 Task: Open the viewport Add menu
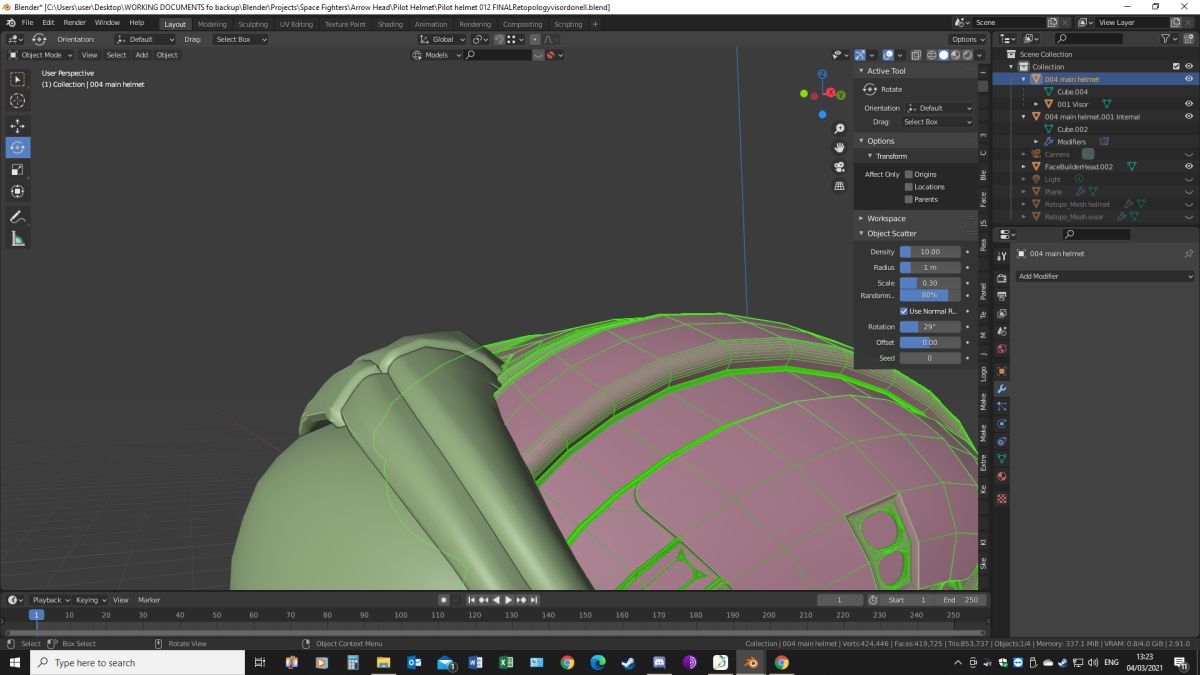tap(141, 55)
